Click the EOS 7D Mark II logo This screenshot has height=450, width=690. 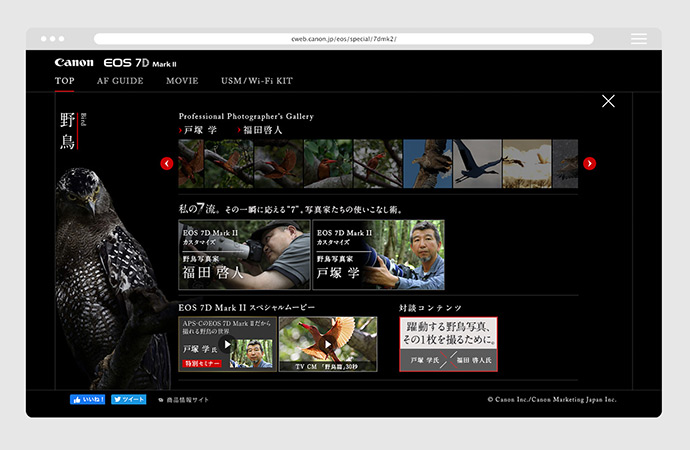coord(140,63)
